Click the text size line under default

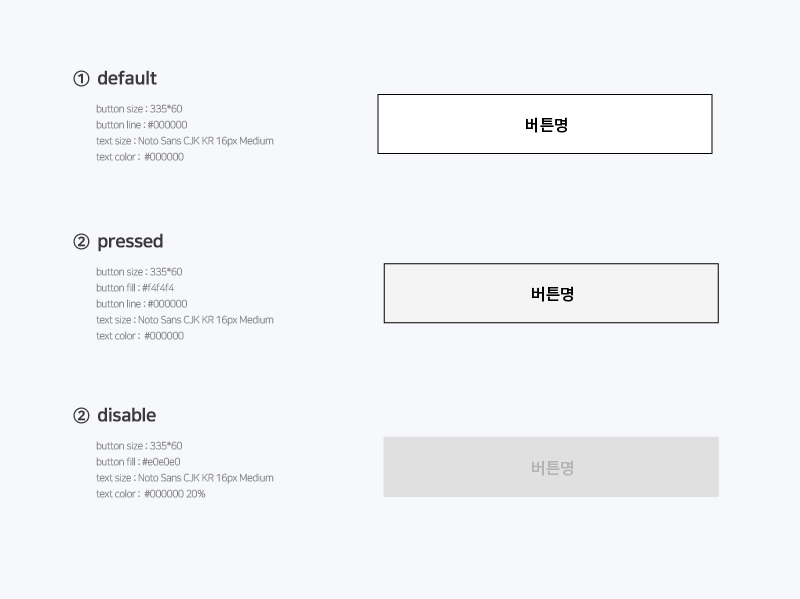(185, 141)
